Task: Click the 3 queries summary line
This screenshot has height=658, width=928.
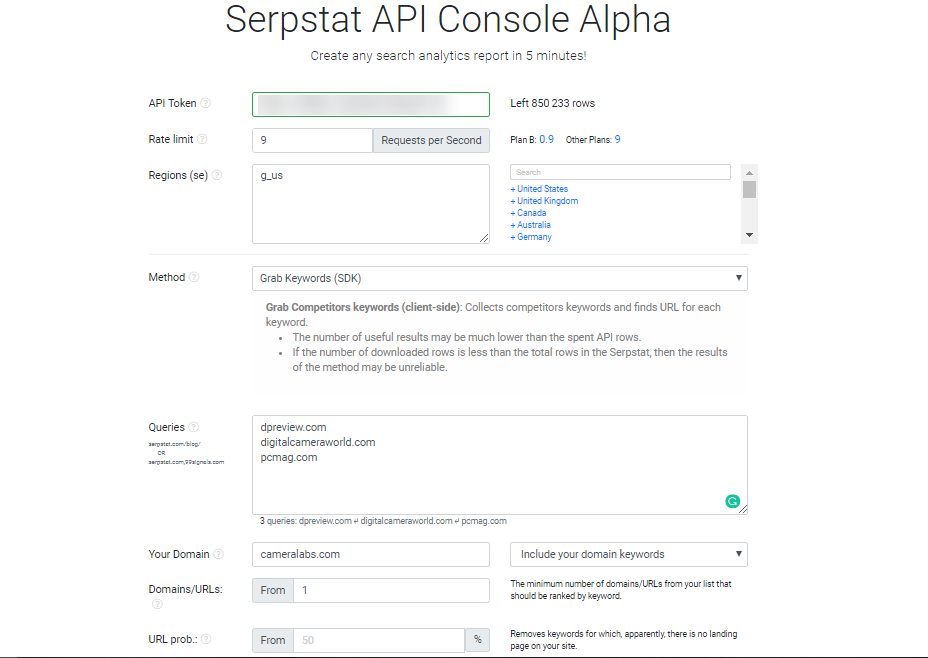Action: [x=384, y=521]
